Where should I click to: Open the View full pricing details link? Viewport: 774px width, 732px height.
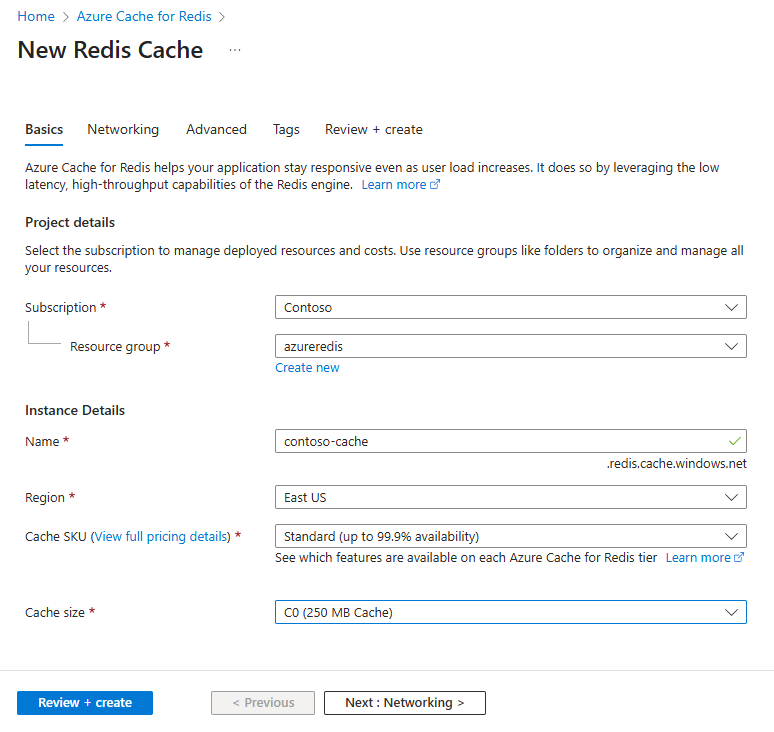click(x=161, y=537)
